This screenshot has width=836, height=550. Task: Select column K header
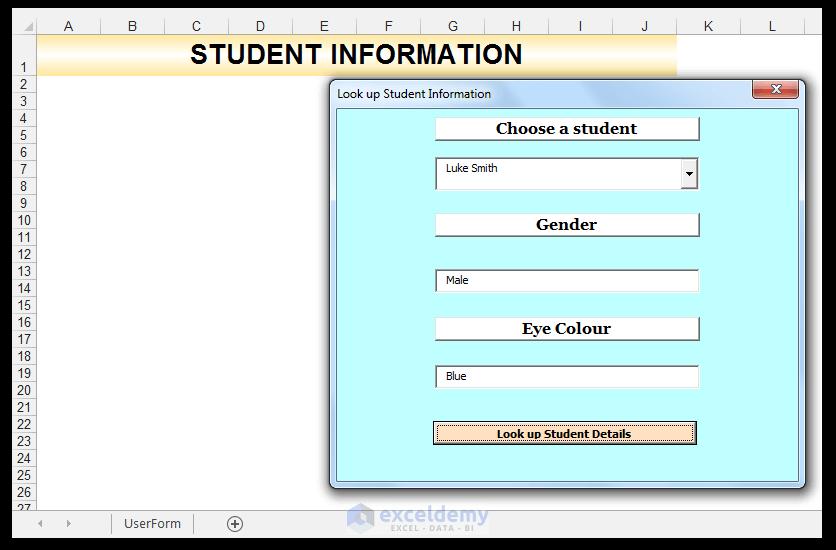pos(708,26)
